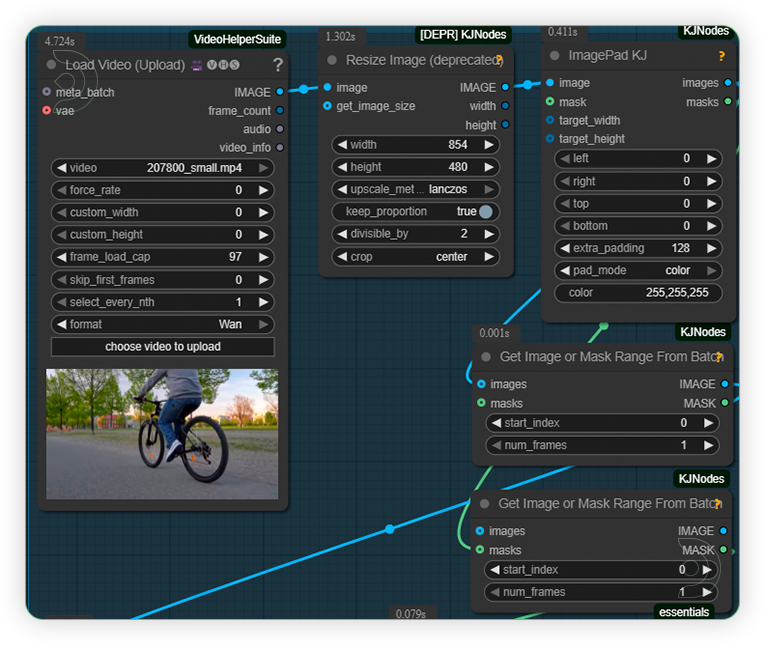Click the link midpoint dot between Resize and ImagePad
Screen dimensions: 765x645
click(x=527, y=85)
